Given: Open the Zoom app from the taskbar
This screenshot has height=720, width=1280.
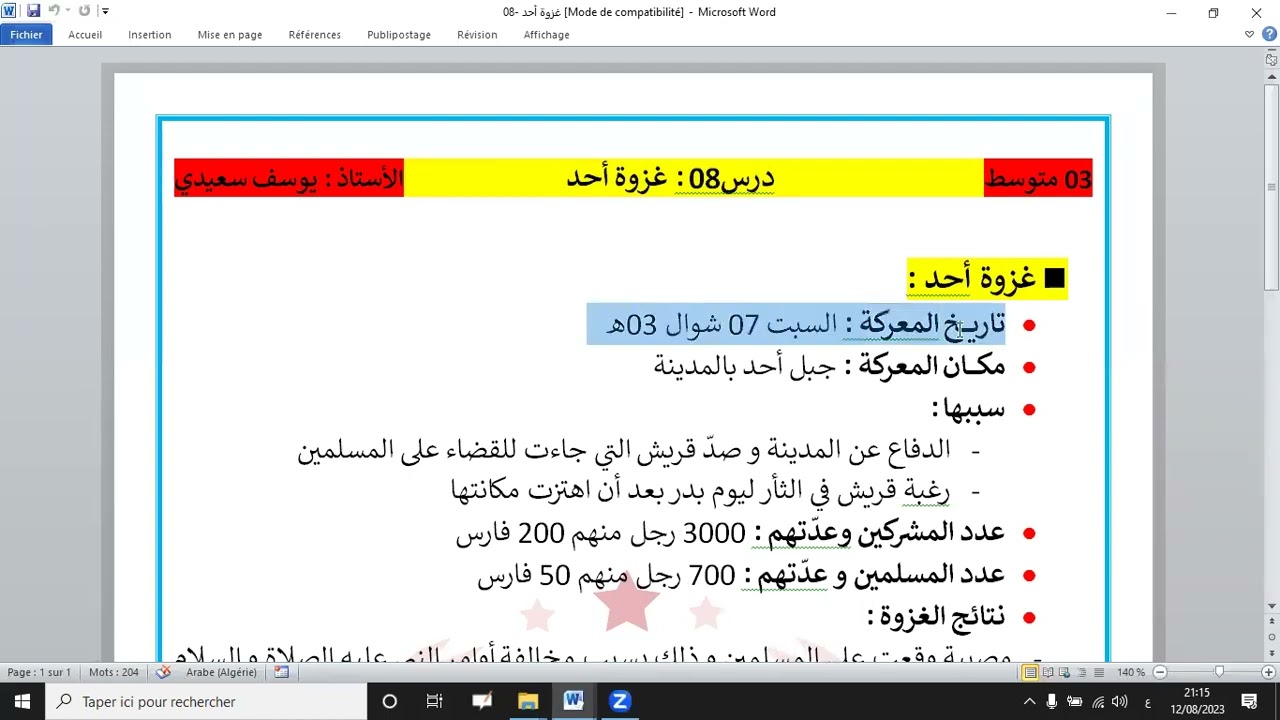Looking at the screenshot, I should tap(620, 702).
